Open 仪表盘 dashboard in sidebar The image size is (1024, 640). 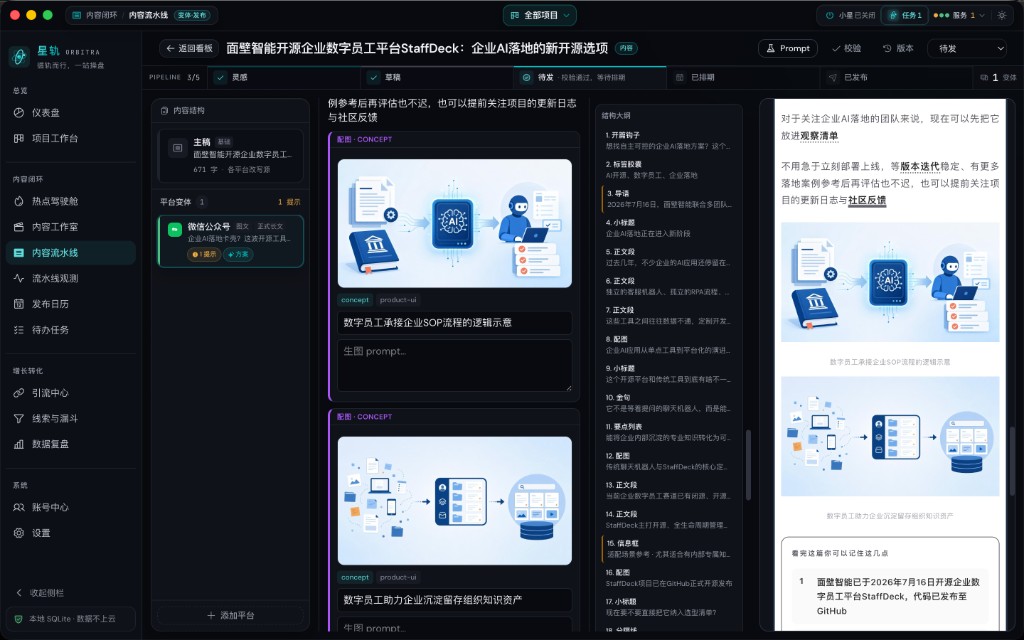[71, 112]
